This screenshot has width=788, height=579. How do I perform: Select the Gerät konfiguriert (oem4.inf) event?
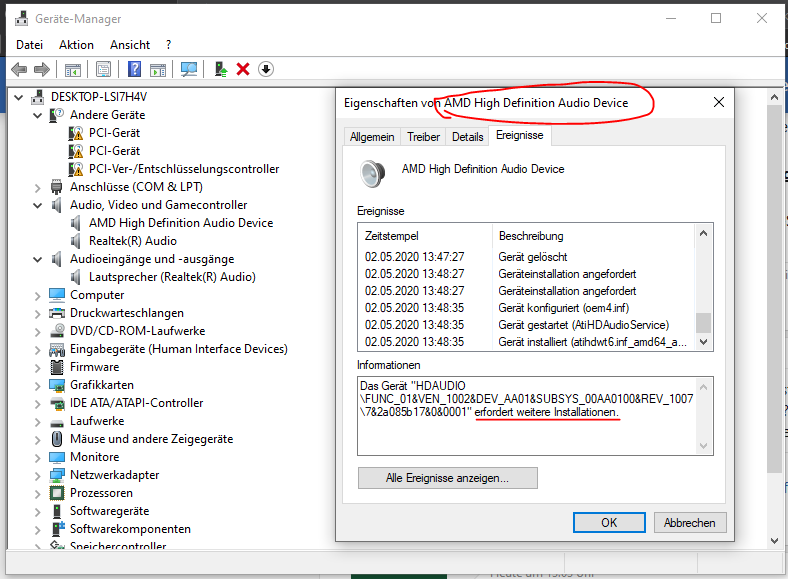click(526, 308)
